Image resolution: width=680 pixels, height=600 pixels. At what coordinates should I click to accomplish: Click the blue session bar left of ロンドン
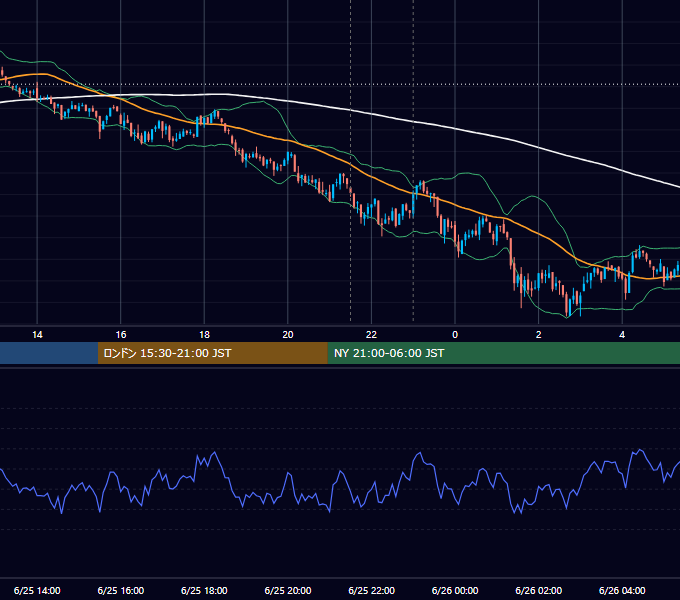49,353
